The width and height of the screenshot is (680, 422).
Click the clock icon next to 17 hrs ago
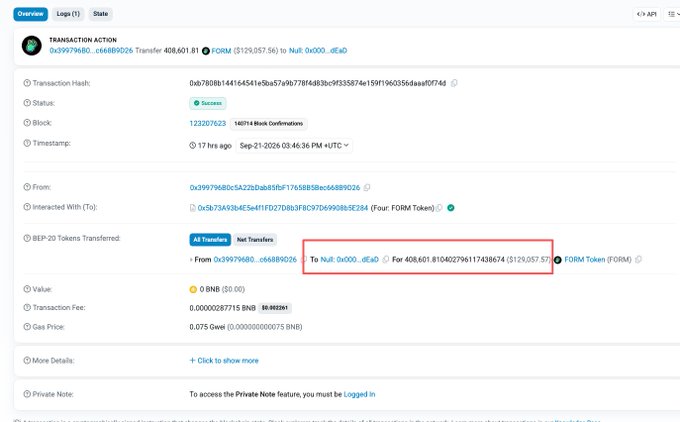point(193,145)
